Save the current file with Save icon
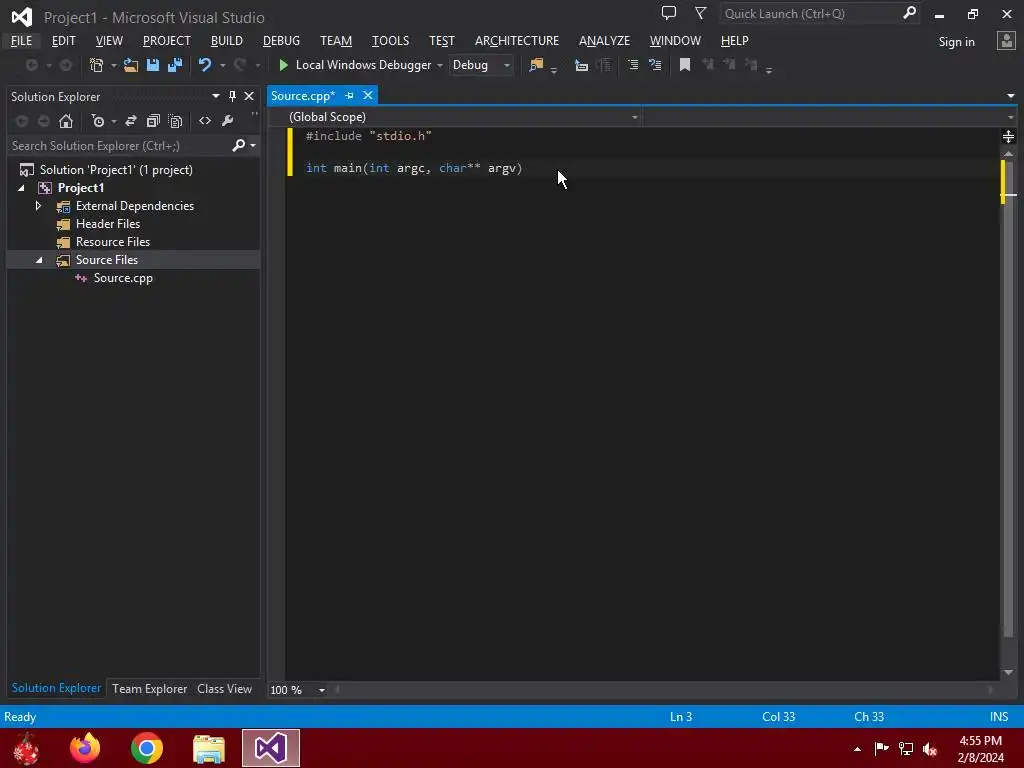This screenshot has height=768, width=1024. click(x=153, y=65)
